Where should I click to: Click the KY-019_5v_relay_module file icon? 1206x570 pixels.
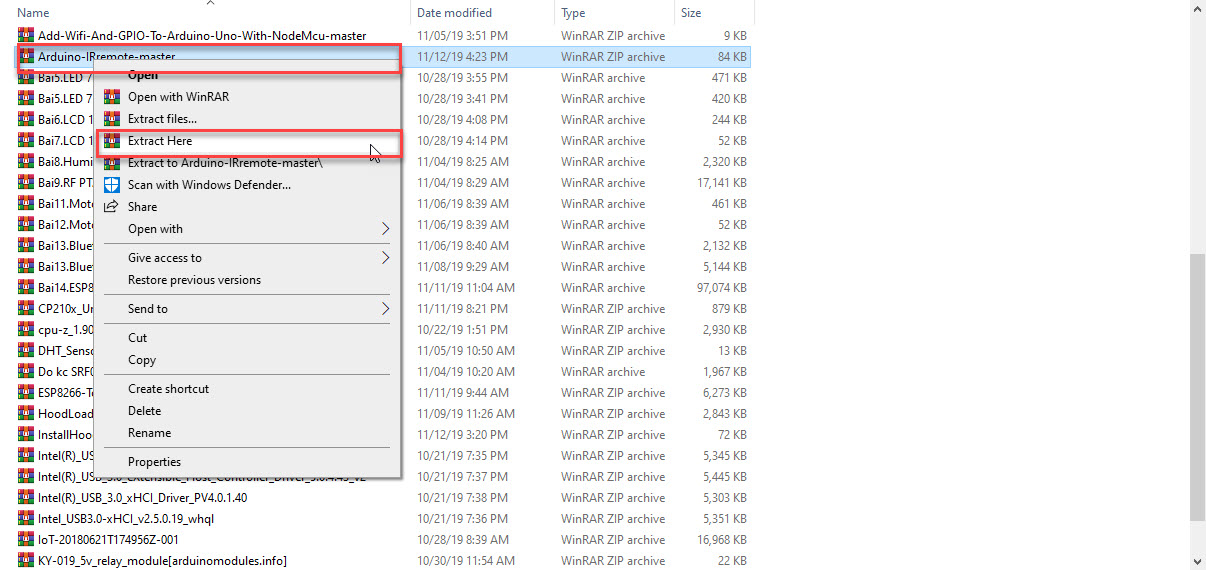tap(26, 561)
